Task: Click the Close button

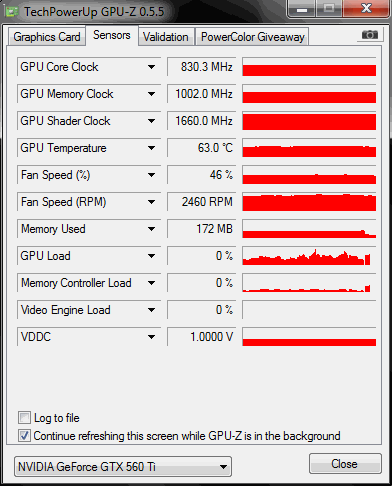Action: pos(345,464)
